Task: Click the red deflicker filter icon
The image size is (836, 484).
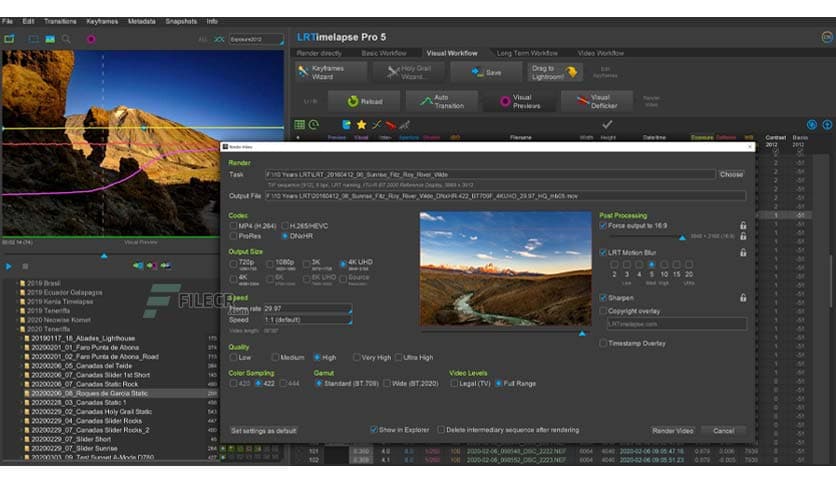Action: click(x=391, y=125)
